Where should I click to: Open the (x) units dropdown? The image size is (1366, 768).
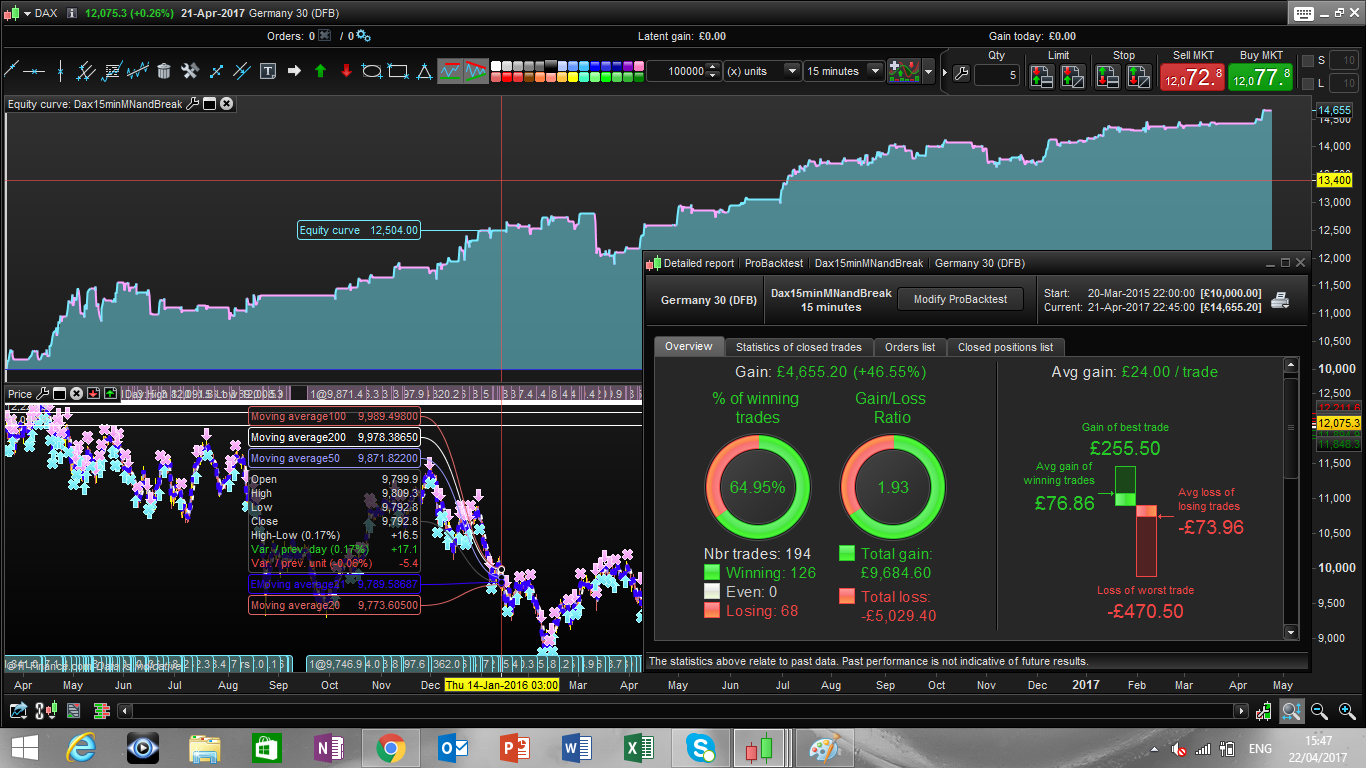(791, 71)
